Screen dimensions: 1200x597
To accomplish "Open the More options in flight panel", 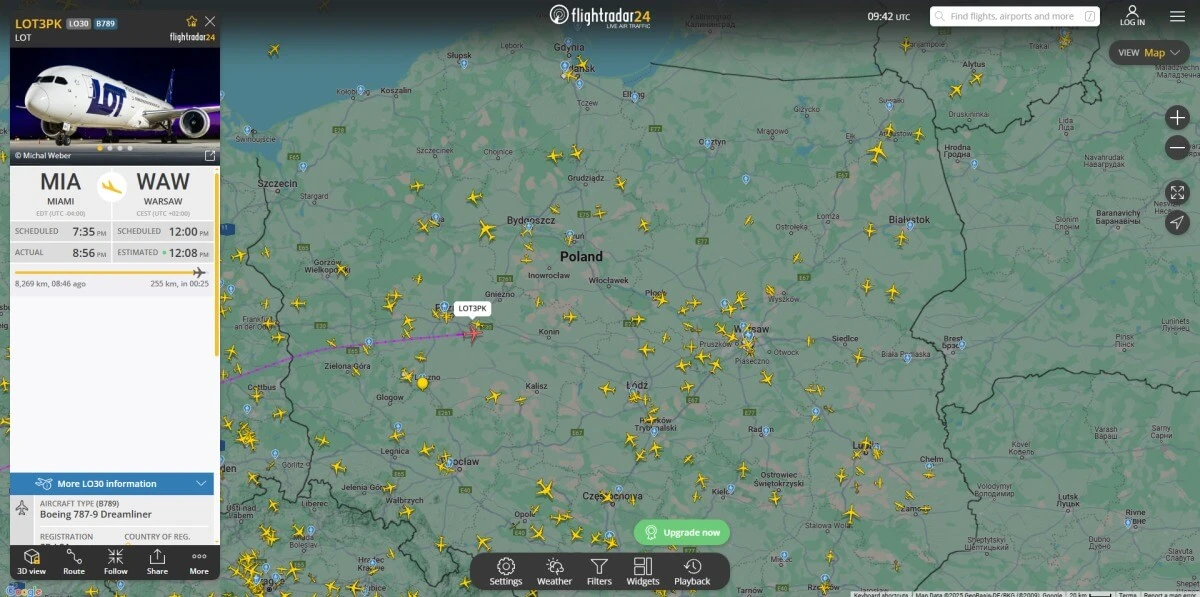I will pos(199,562).
